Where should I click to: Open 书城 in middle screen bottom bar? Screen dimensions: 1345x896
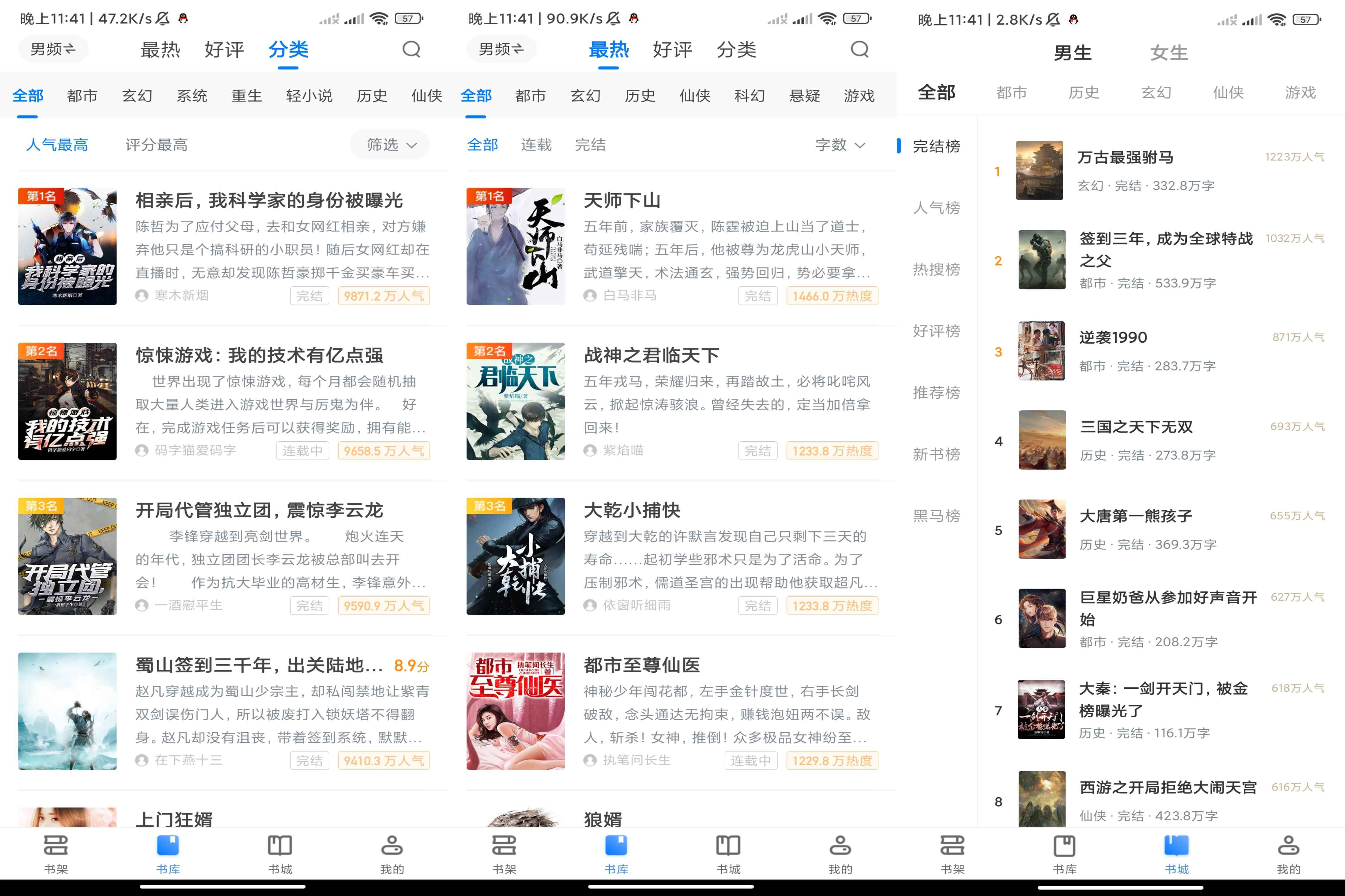(728, 855)
